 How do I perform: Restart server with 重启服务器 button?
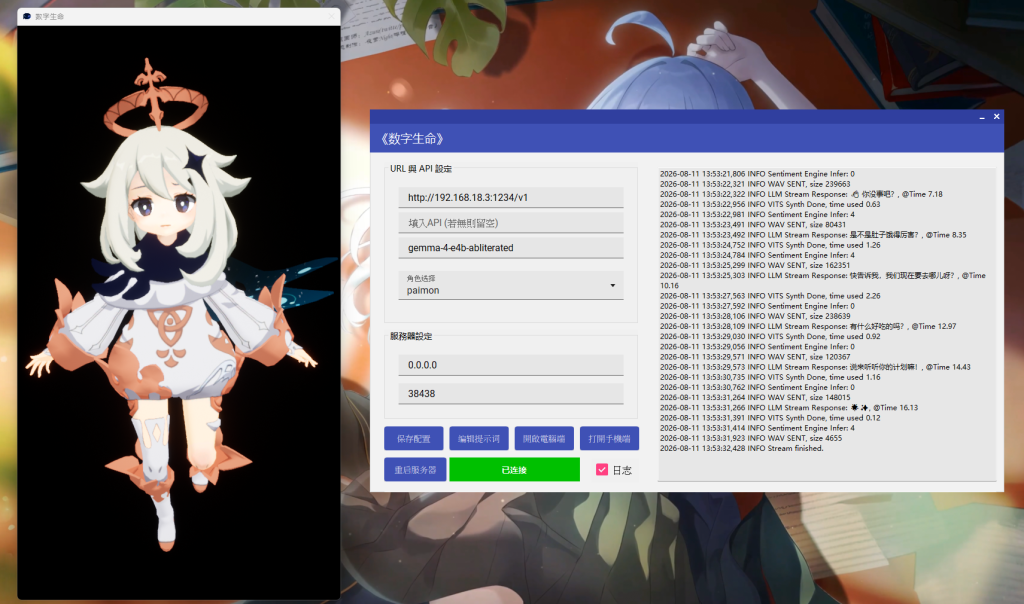(x=415, y=469)
